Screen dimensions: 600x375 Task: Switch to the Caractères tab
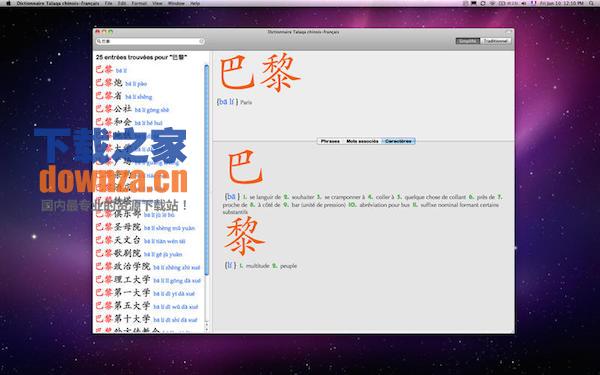tap(398, 141)
